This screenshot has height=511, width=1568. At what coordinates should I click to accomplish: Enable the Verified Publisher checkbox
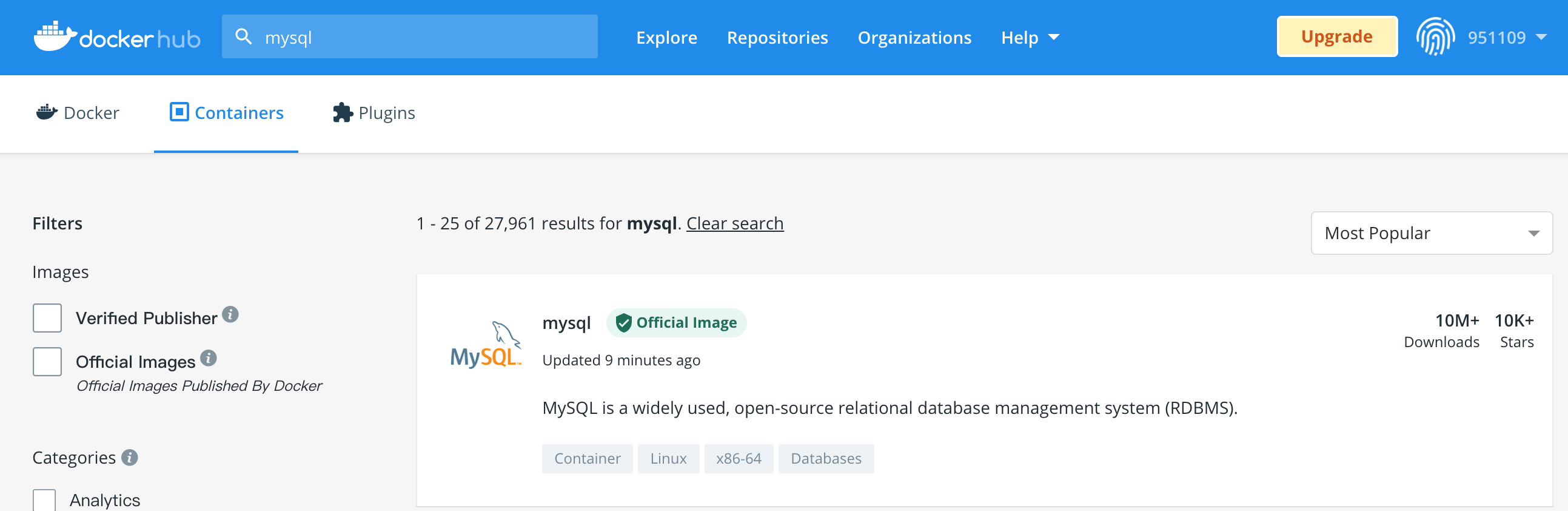click(x=47, y=318)
